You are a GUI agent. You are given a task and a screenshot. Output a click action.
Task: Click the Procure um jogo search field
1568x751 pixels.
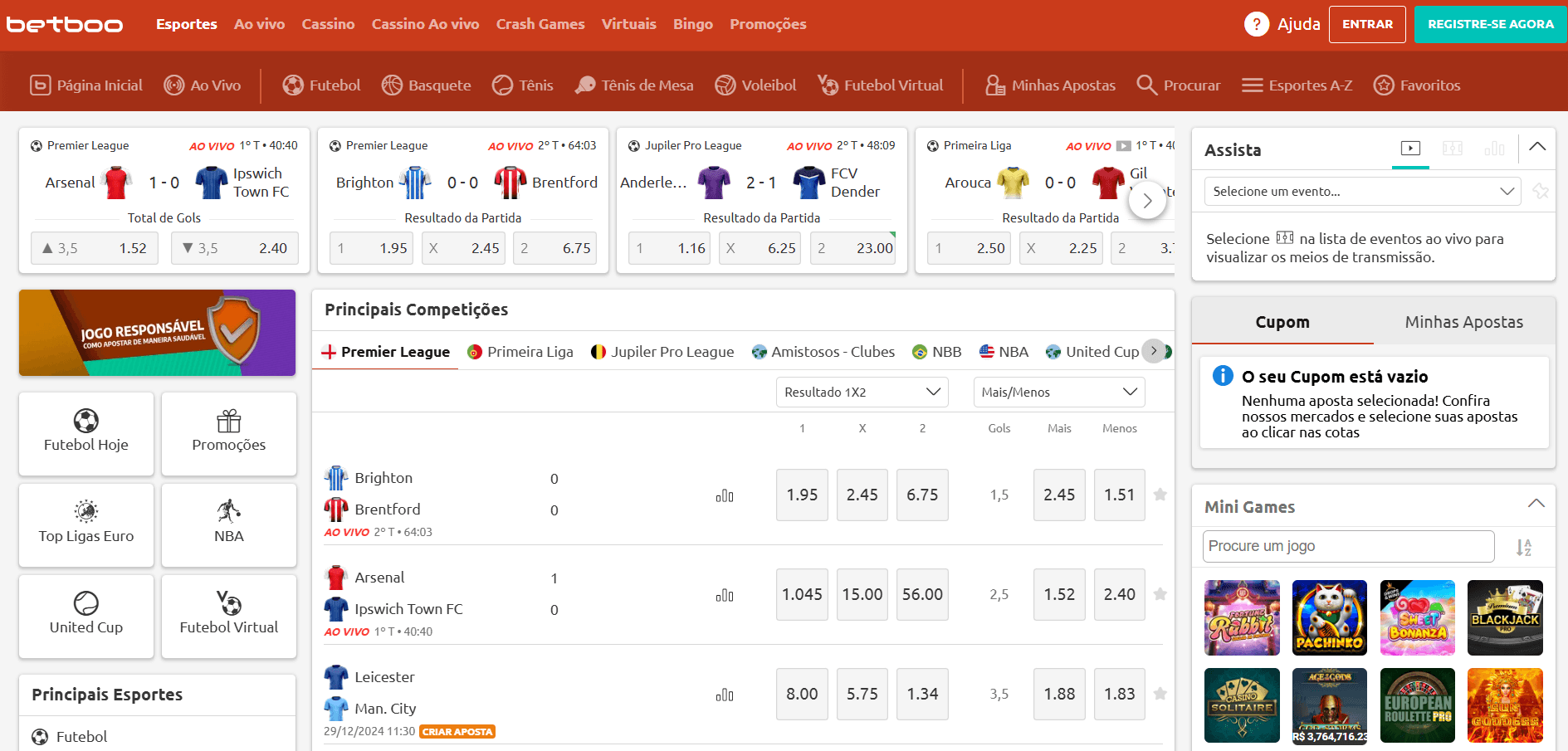point(1348,546)
